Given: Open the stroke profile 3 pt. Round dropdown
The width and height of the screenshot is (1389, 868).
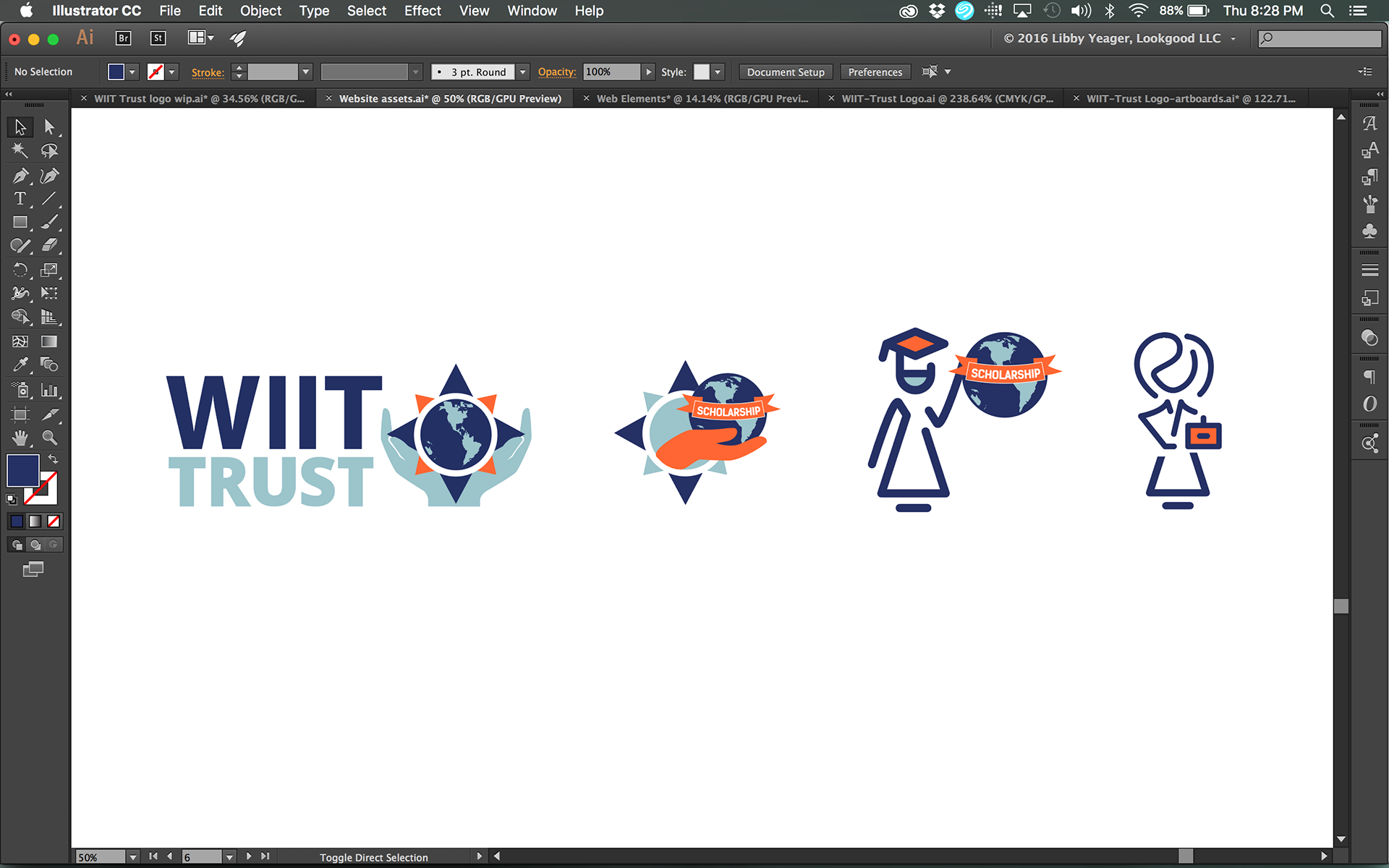Looking at the screenshot, I should click(x=523, y=72).
